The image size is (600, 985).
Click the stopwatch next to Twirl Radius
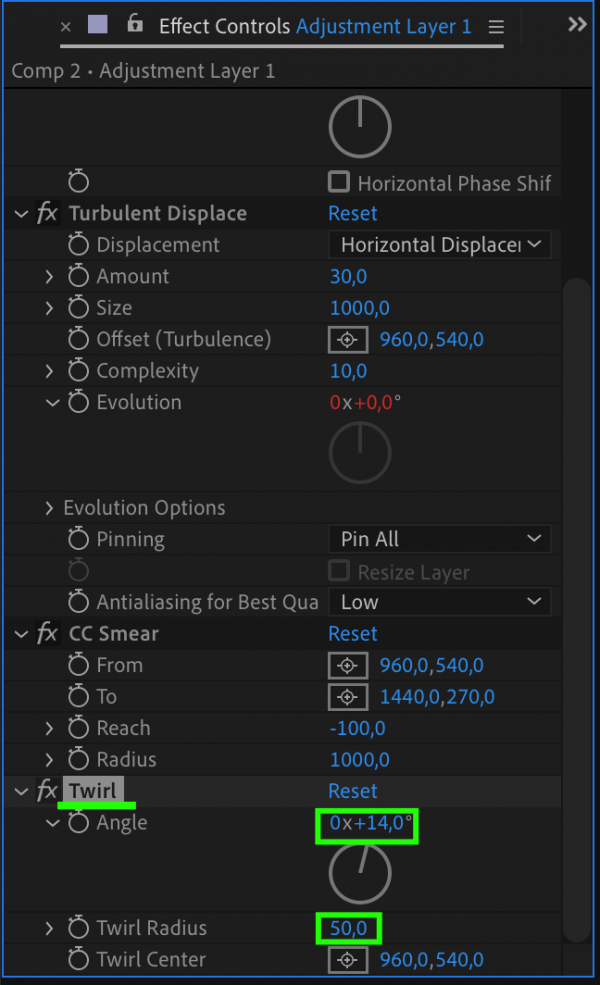[x=78, y=928]
